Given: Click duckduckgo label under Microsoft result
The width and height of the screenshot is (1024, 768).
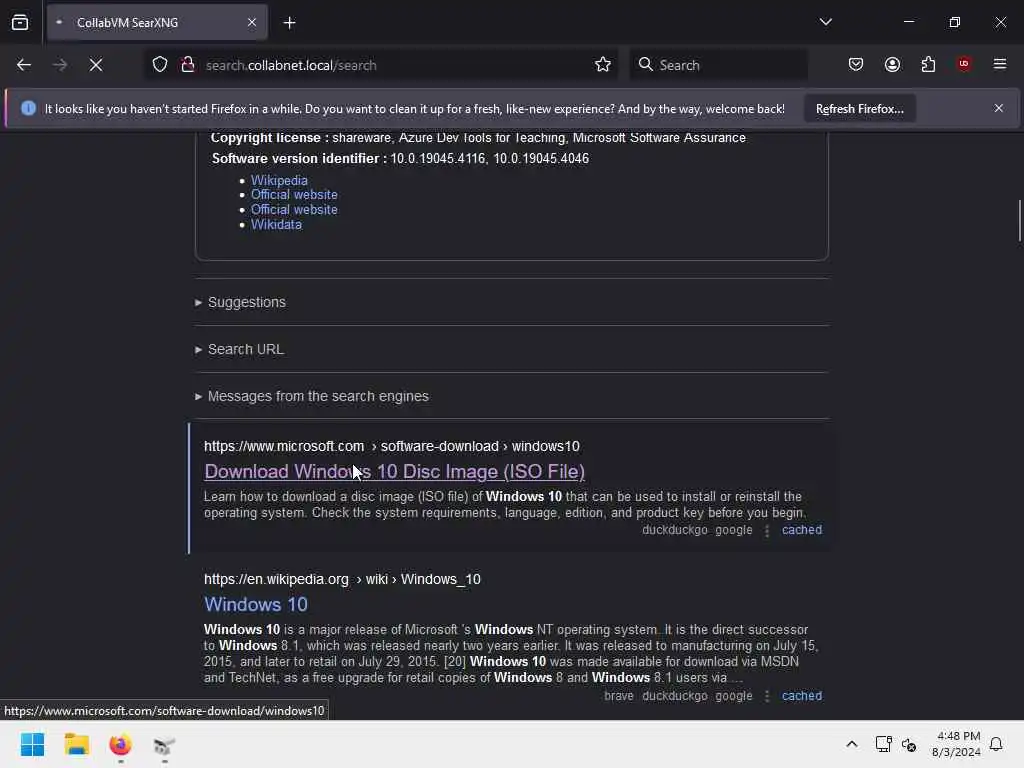Looking at the screenshot, I should [675, 530].
